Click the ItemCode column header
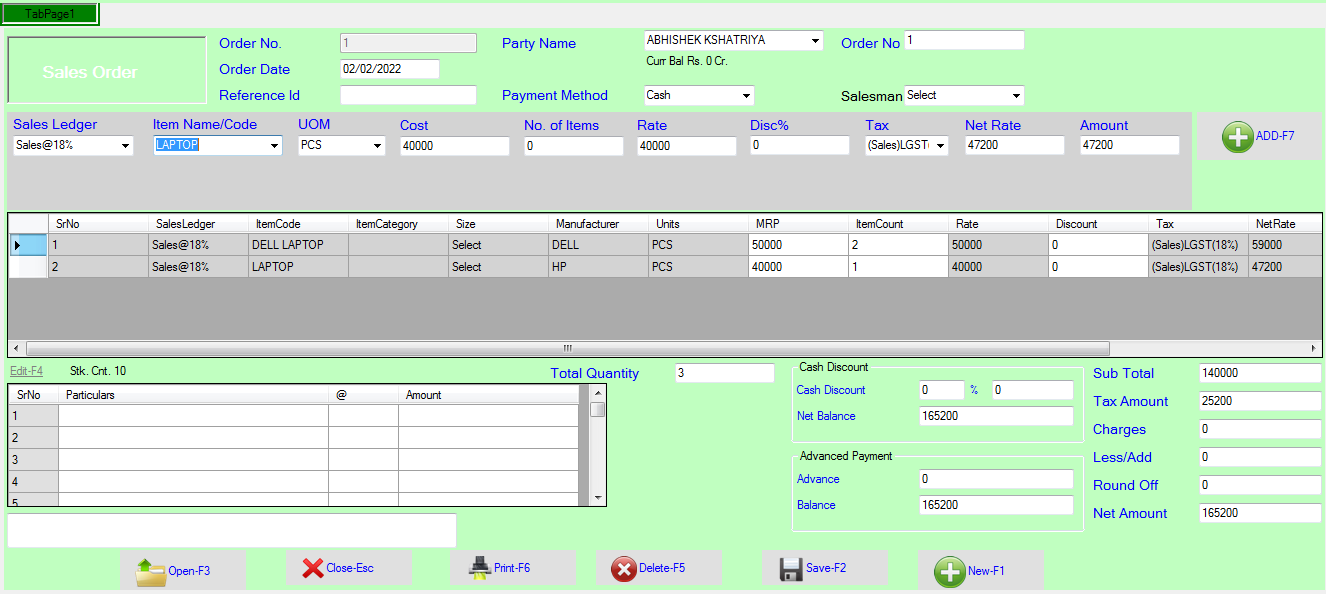This screenshot has width=1326, height=594. [278, 224]
